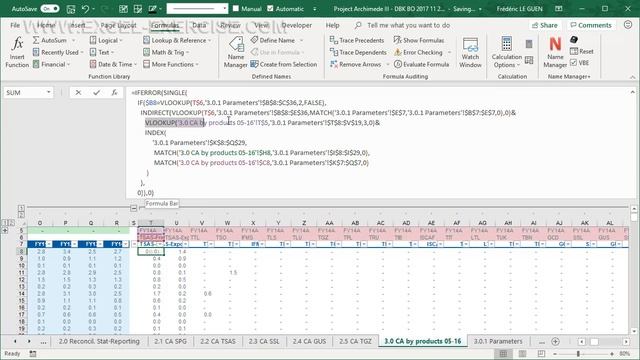Screen dimensions: 640x360
Task: Click Trace Precedents
Action: (x=357, y=40)
